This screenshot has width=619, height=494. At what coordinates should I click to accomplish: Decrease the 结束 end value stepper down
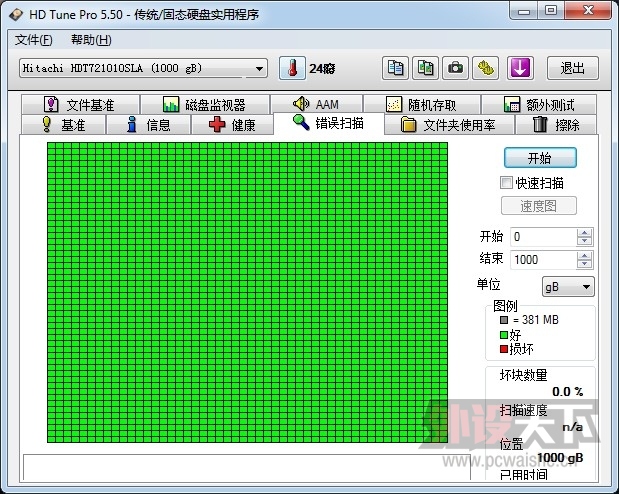pos(585,264)
